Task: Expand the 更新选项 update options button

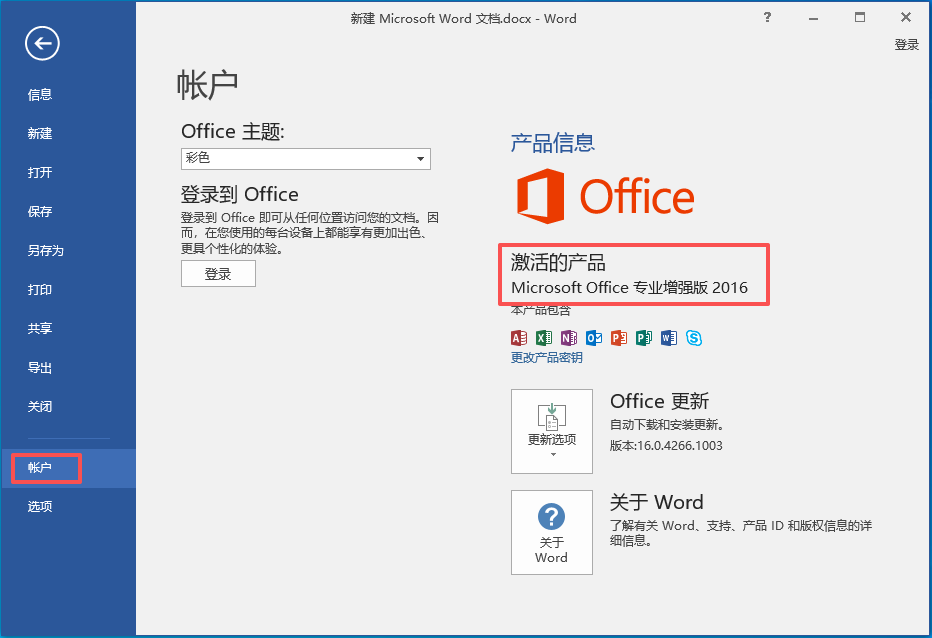Action: 552,431
